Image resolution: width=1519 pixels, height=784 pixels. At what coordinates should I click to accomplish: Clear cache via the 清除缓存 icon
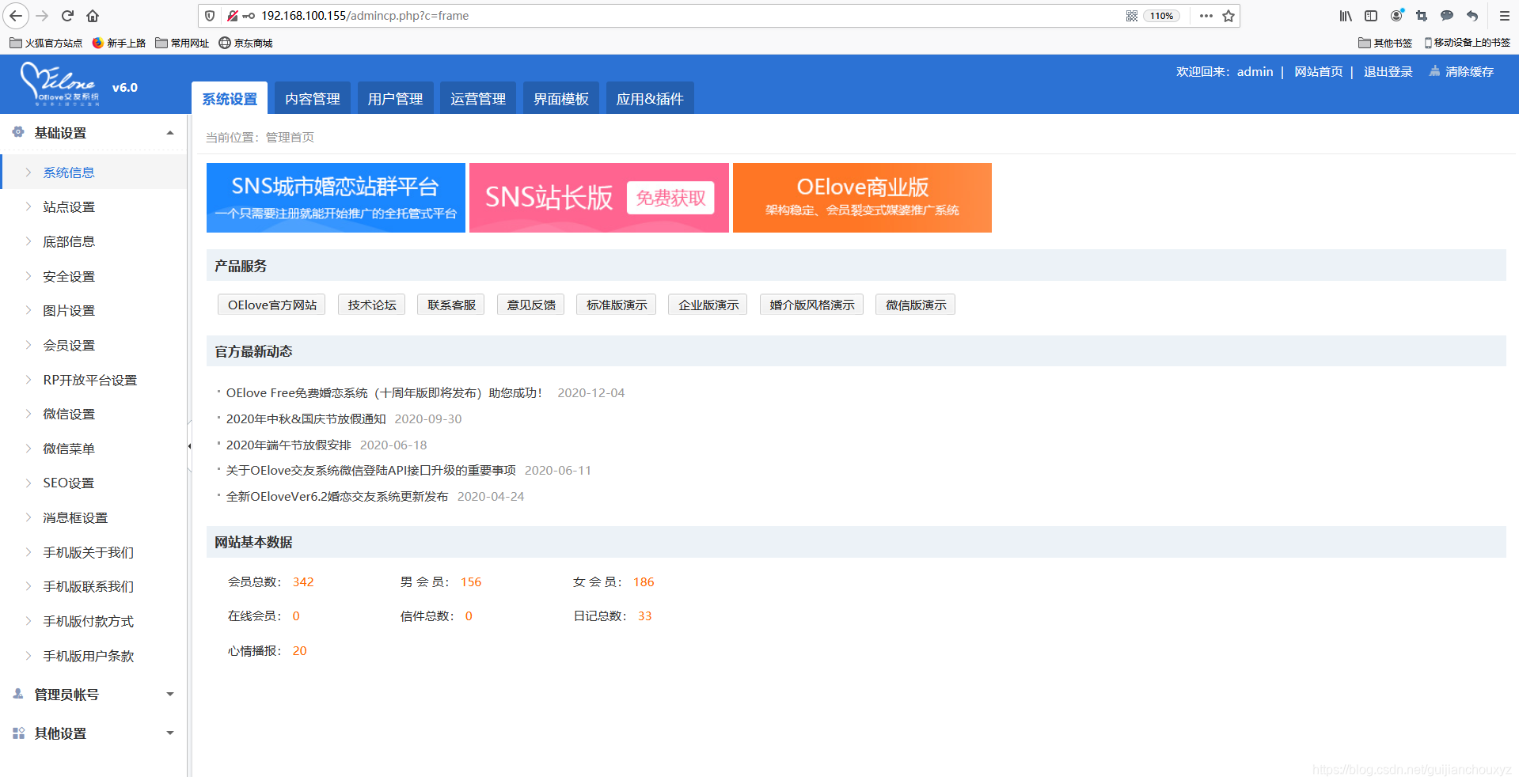click(1434, 71)
